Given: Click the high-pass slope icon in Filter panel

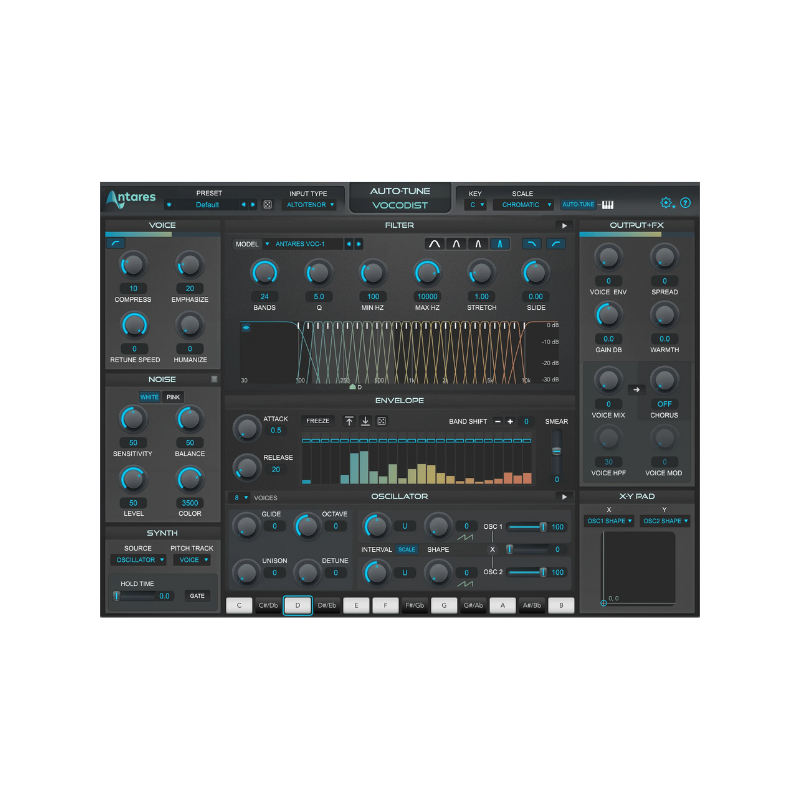Looking at the screenshot, I should pos(556,243).
